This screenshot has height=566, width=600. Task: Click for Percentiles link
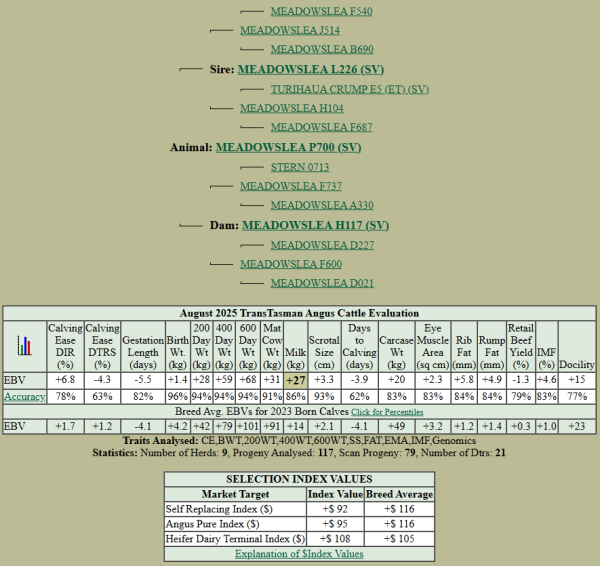pyautogui.click(x=387, y=412)
